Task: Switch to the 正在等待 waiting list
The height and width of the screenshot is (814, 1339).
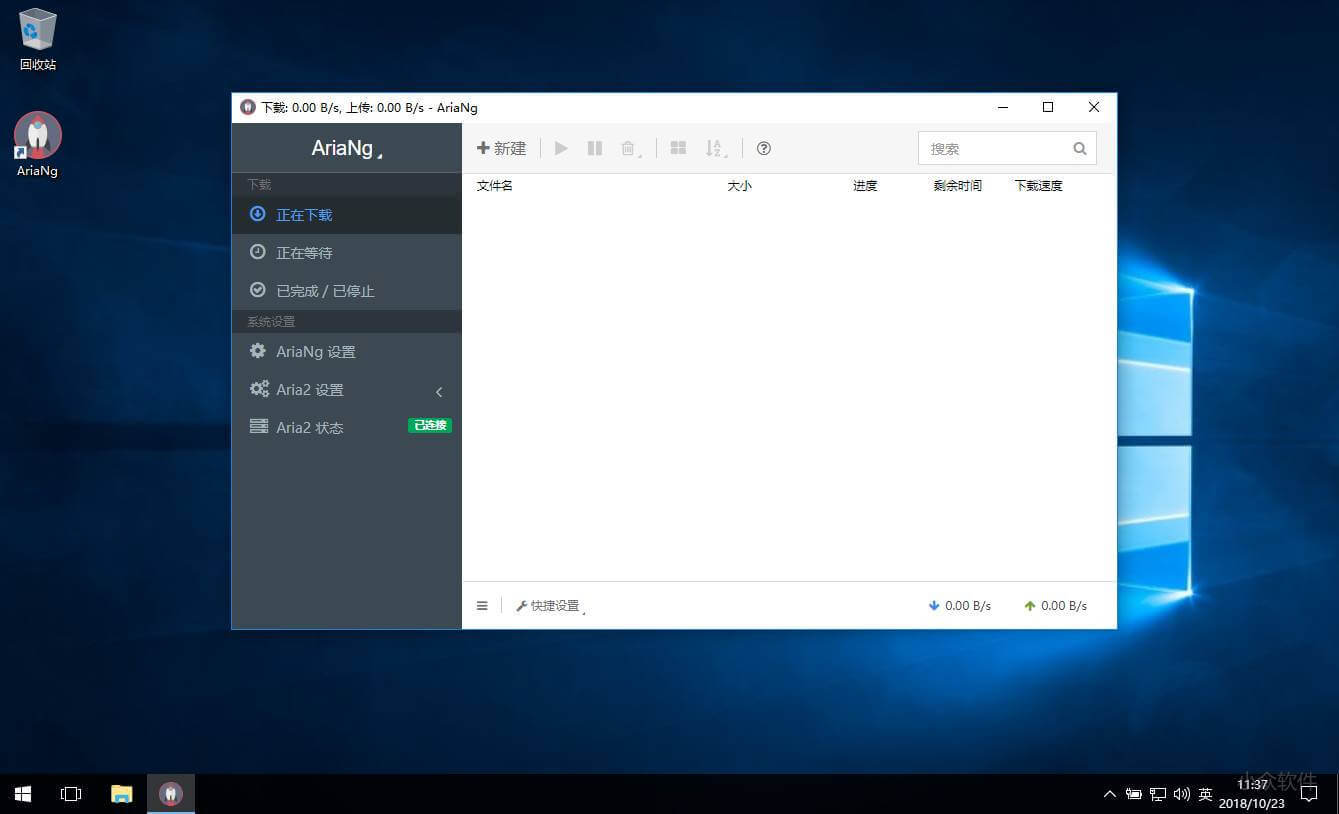Action: coord(304,252)
